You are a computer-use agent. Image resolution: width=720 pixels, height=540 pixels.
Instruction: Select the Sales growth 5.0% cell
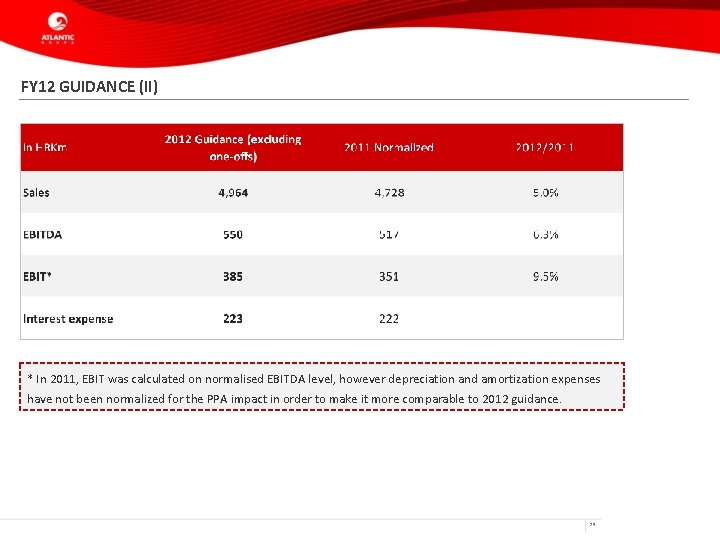(x=546, y=192)
